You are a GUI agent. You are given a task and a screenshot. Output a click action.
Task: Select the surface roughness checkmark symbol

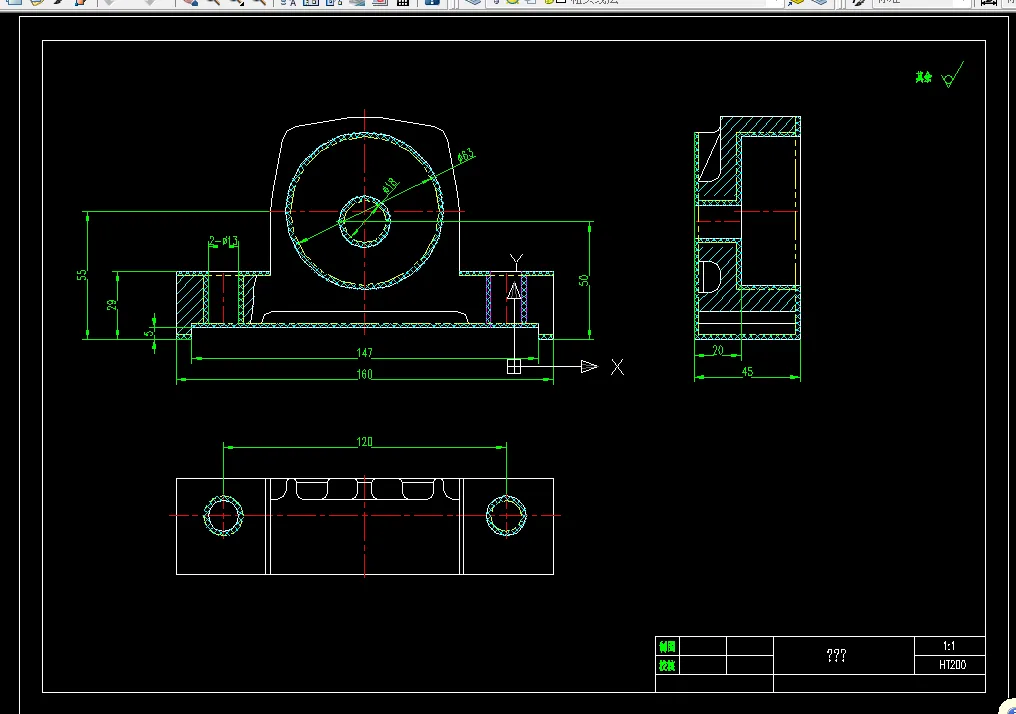pyautogui.click(x=952, y=75)
